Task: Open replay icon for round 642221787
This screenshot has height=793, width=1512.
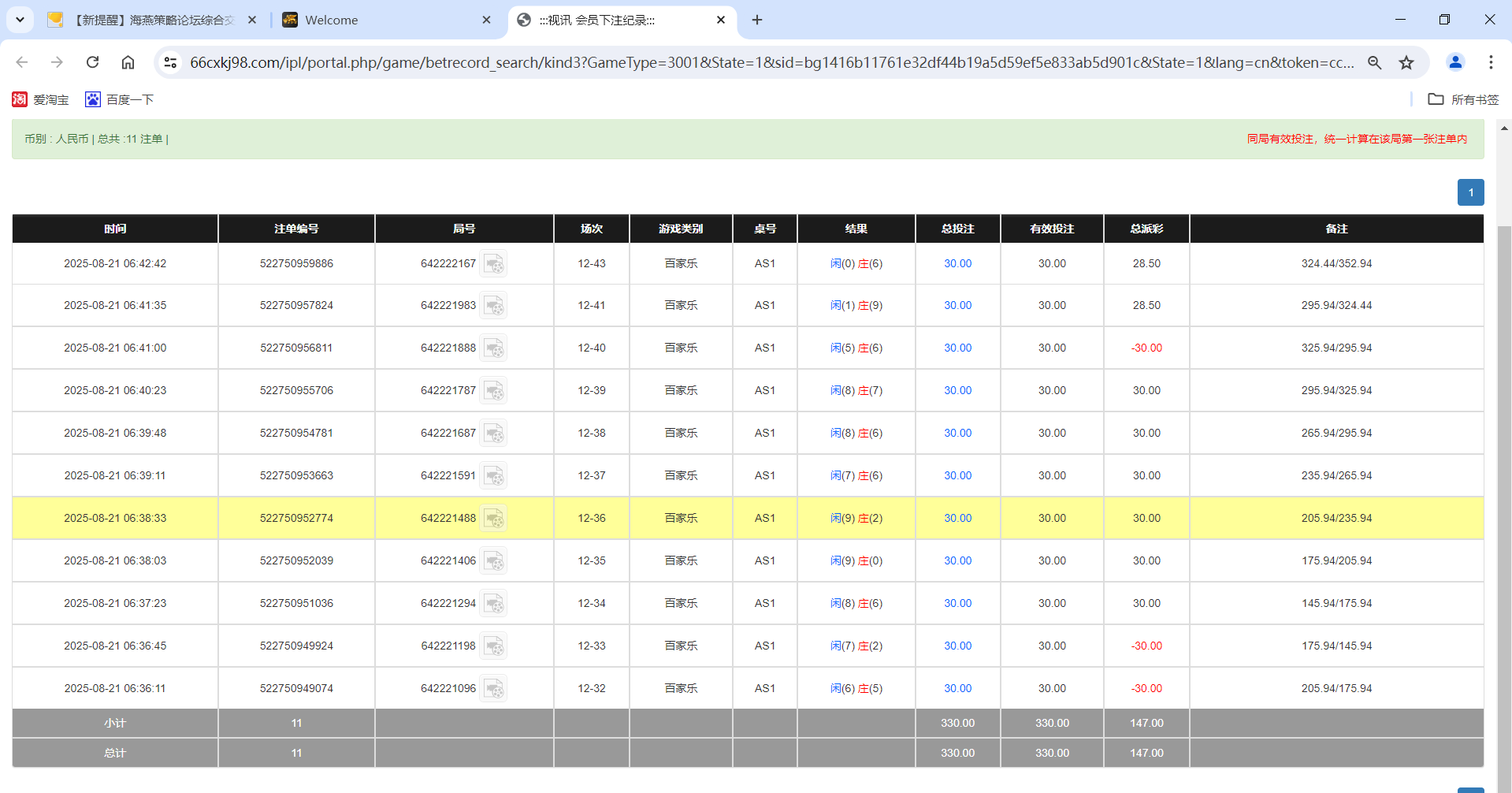Action: click(x=494, y=391)
